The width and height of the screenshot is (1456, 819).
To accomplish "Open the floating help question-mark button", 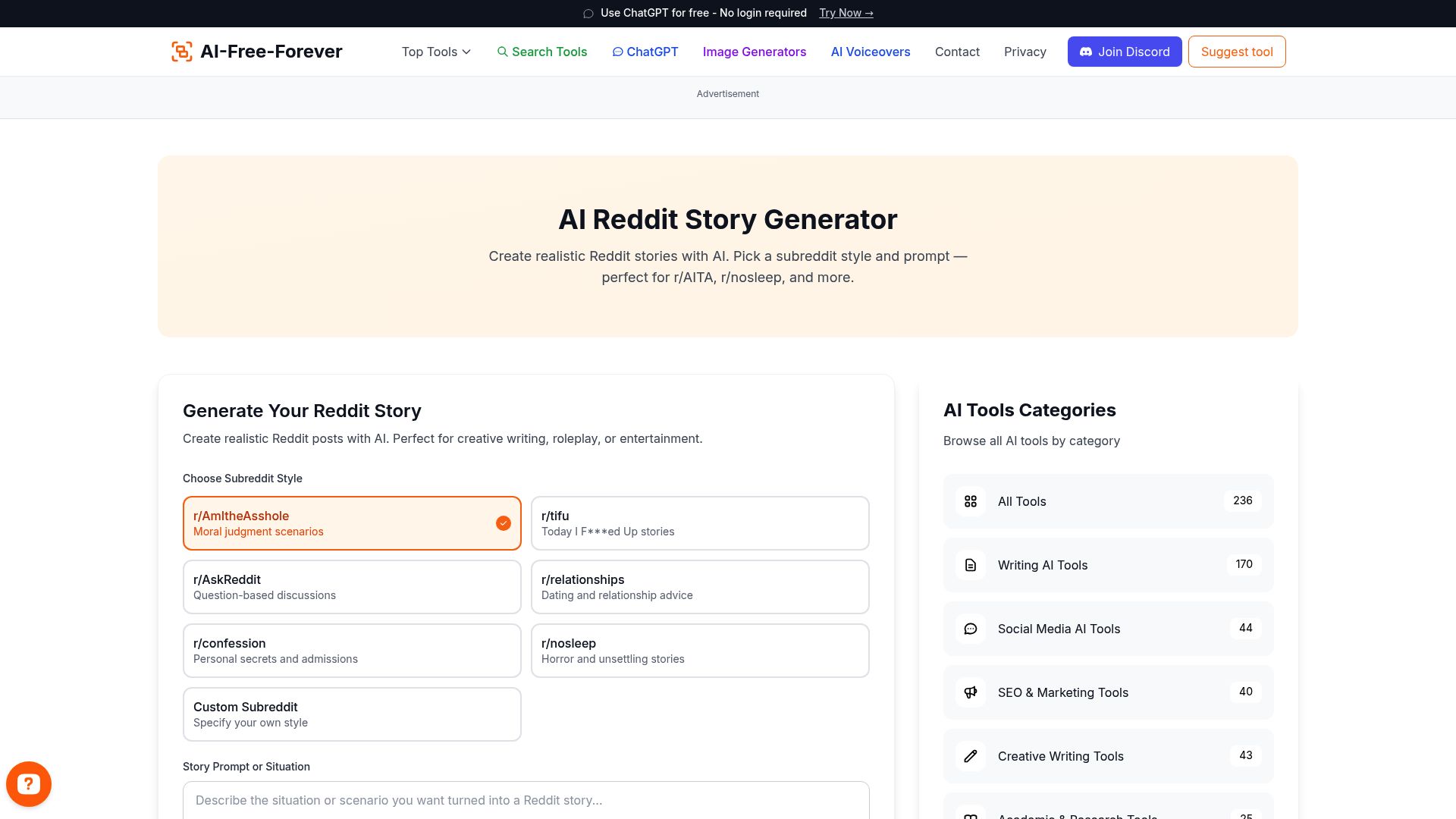I will pos(29,783).
